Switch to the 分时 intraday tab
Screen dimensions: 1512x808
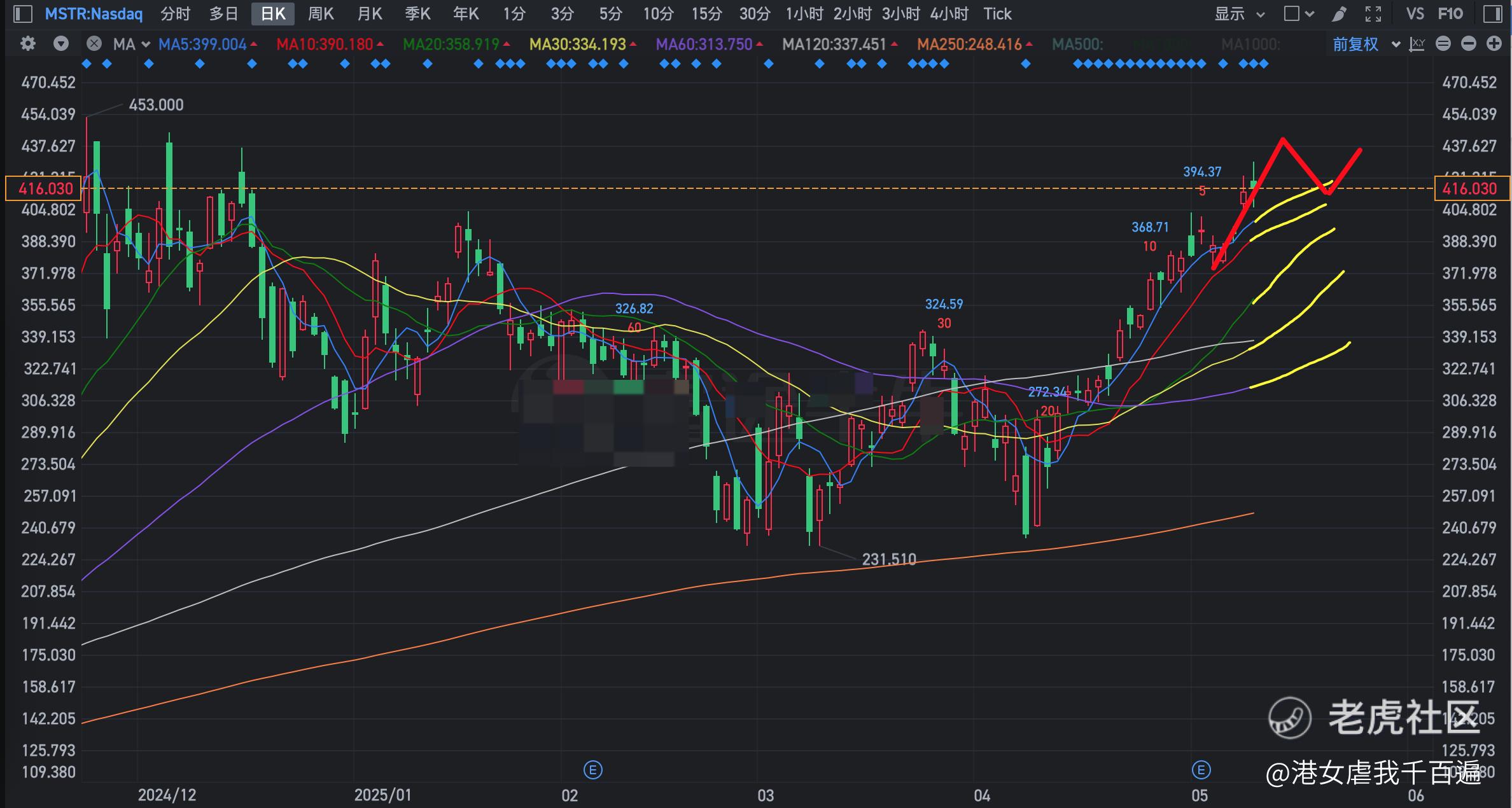(x=176, y=13)
